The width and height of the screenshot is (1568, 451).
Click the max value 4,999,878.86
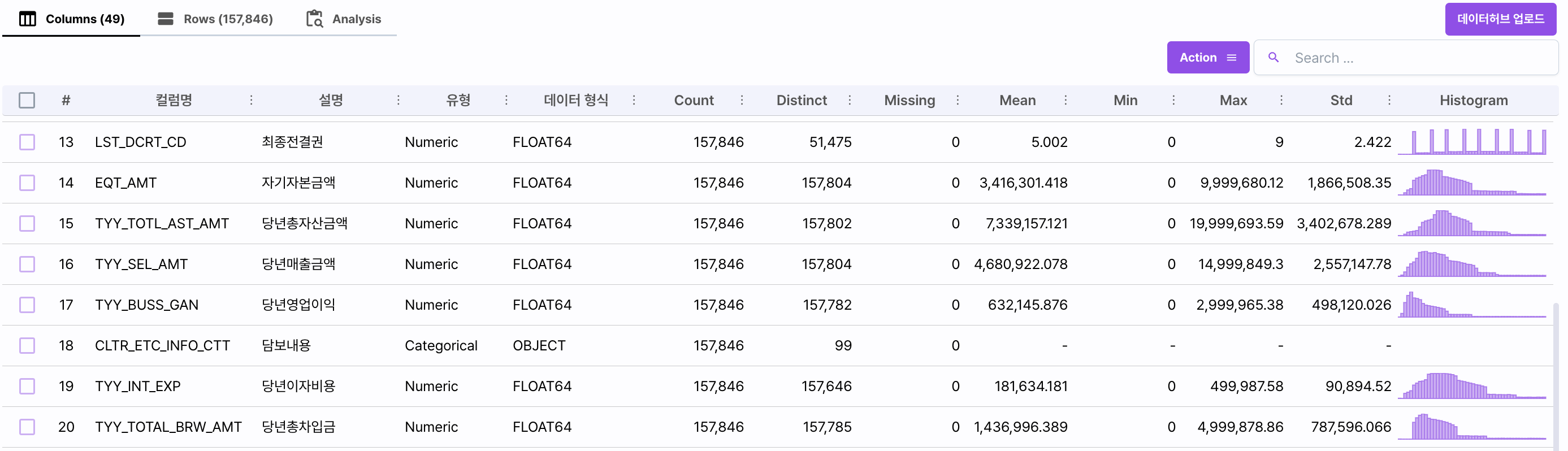1240,427
